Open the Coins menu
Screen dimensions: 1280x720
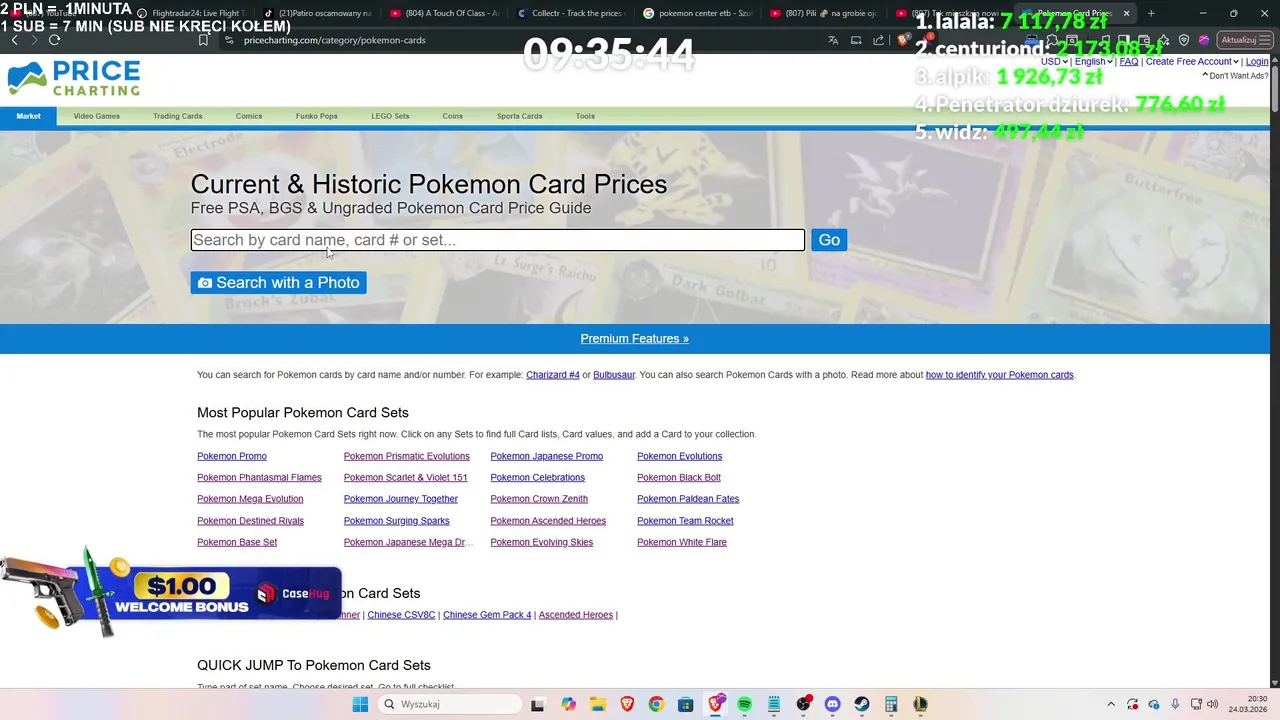click(452, 116)
